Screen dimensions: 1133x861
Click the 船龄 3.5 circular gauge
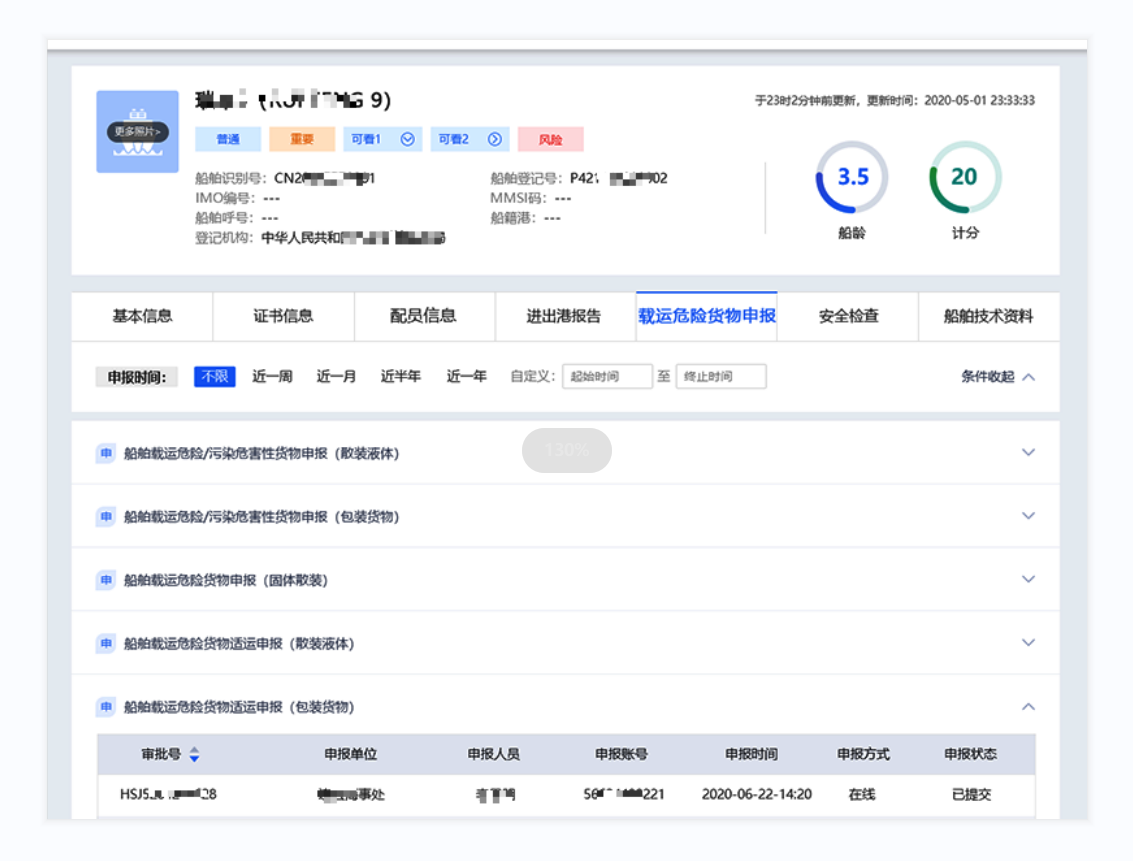[852, 178]
